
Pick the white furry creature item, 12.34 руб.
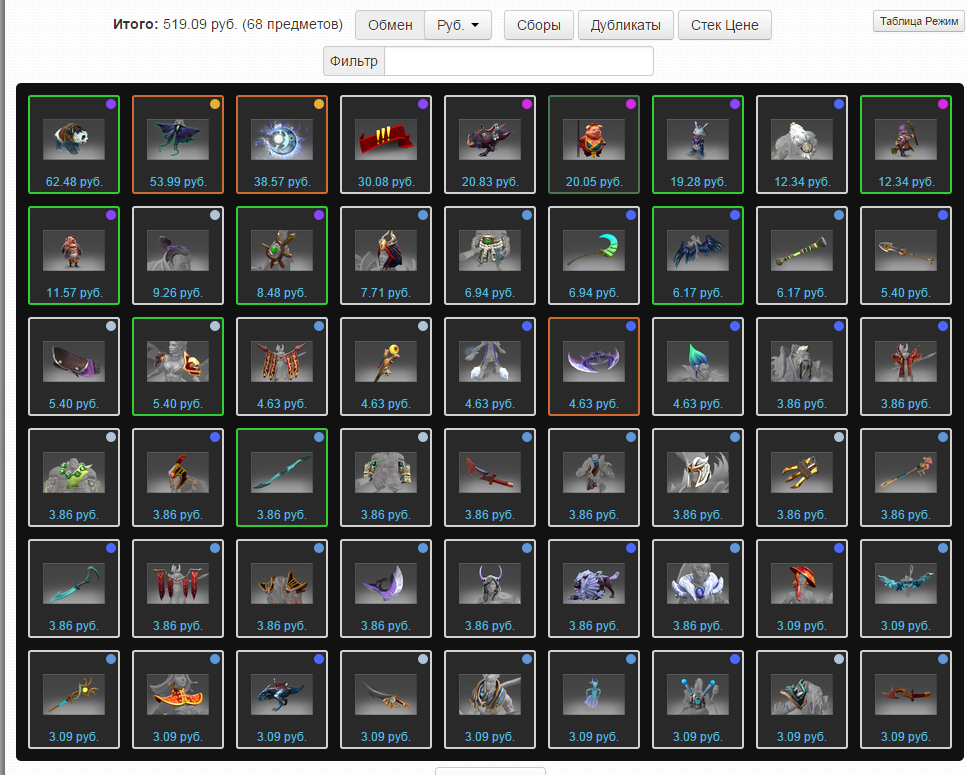pos(802,145)
